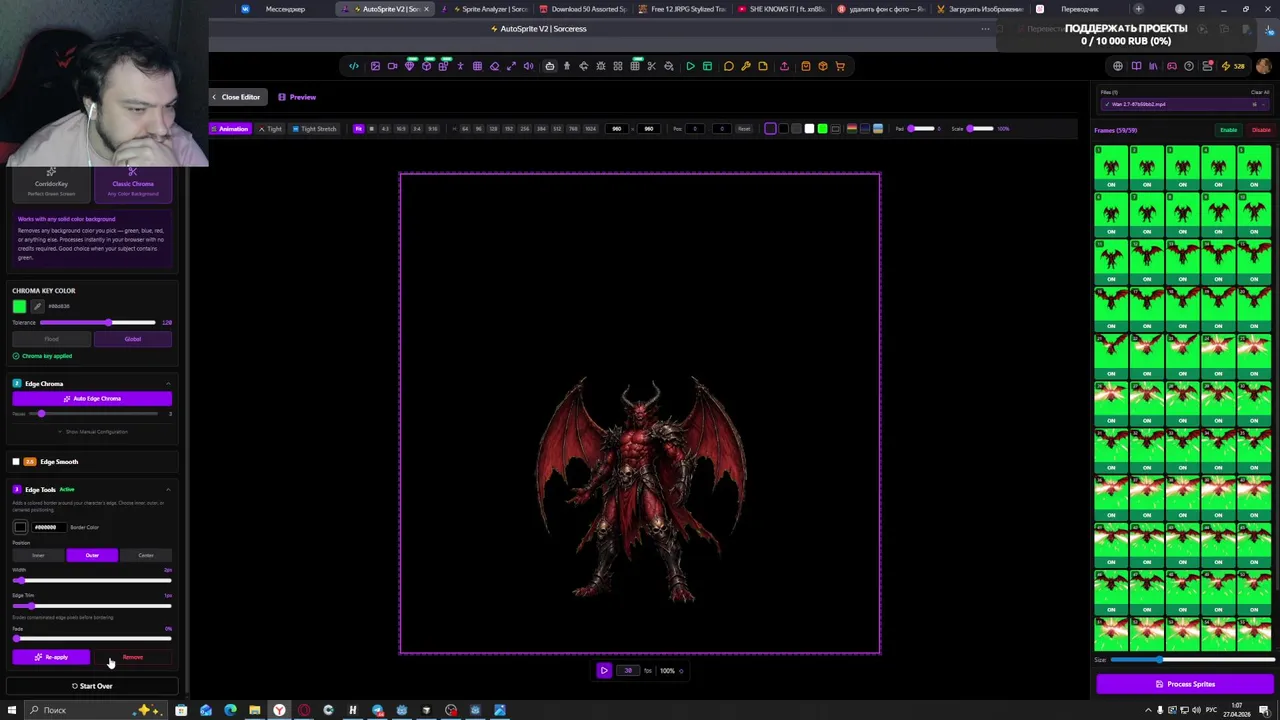Enable all frames with the Enable button
This screenshot has height=720, width=1280.
[1228, 130]
